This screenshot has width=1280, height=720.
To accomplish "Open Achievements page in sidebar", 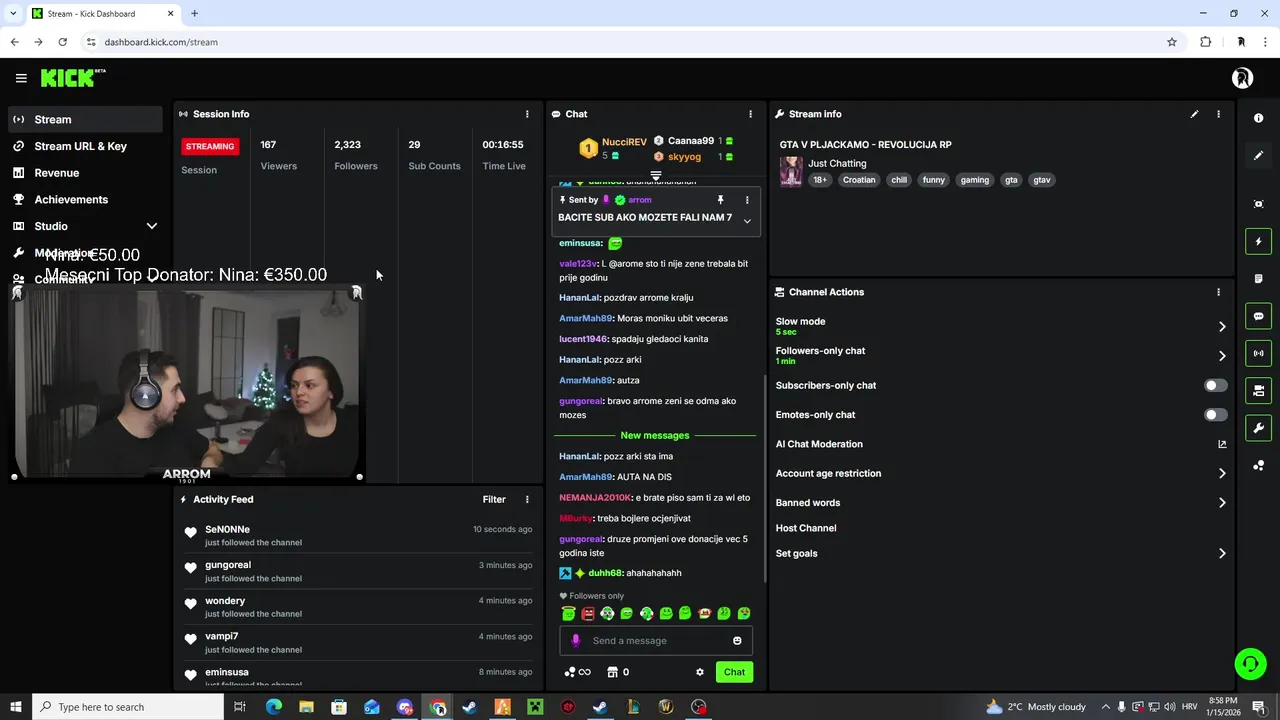I will pos(85,200).
